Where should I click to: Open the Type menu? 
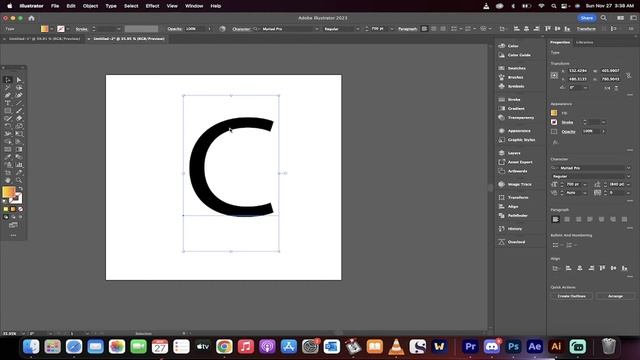111,6
